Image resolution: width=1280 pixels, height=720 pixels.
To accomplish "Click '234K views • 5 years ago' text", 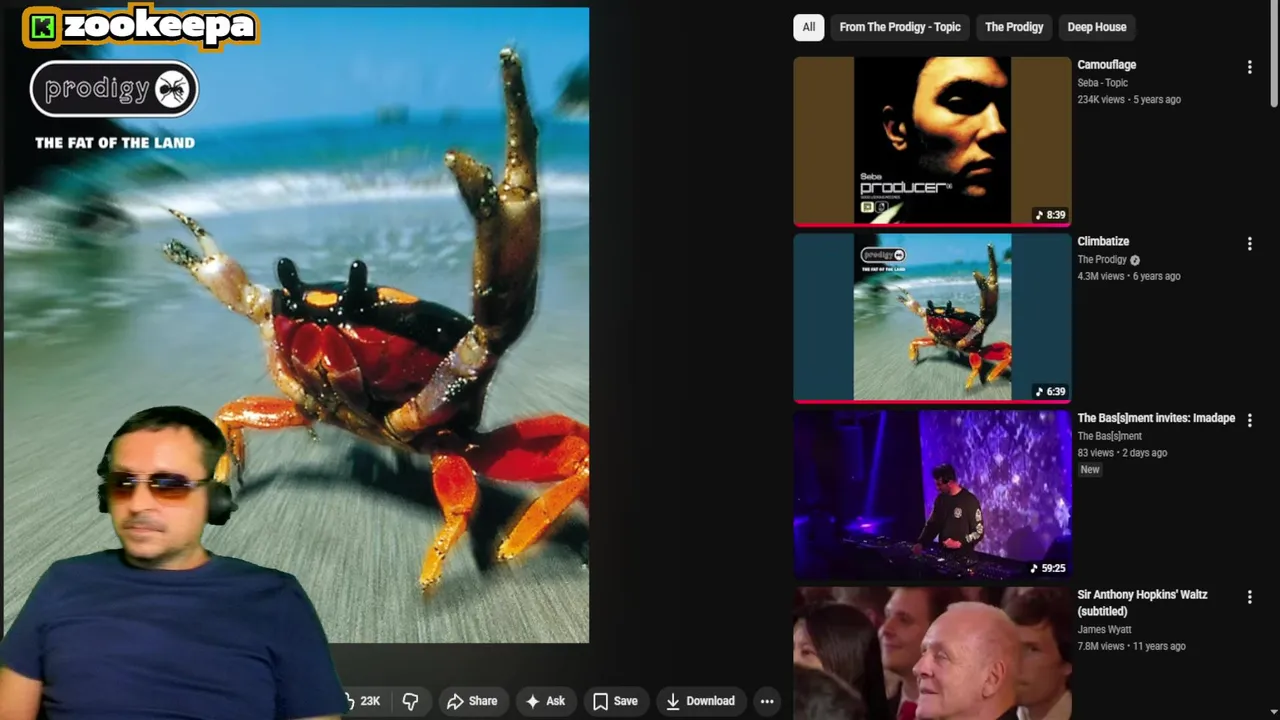I will pyautogui.click(x=1129, y=100).
